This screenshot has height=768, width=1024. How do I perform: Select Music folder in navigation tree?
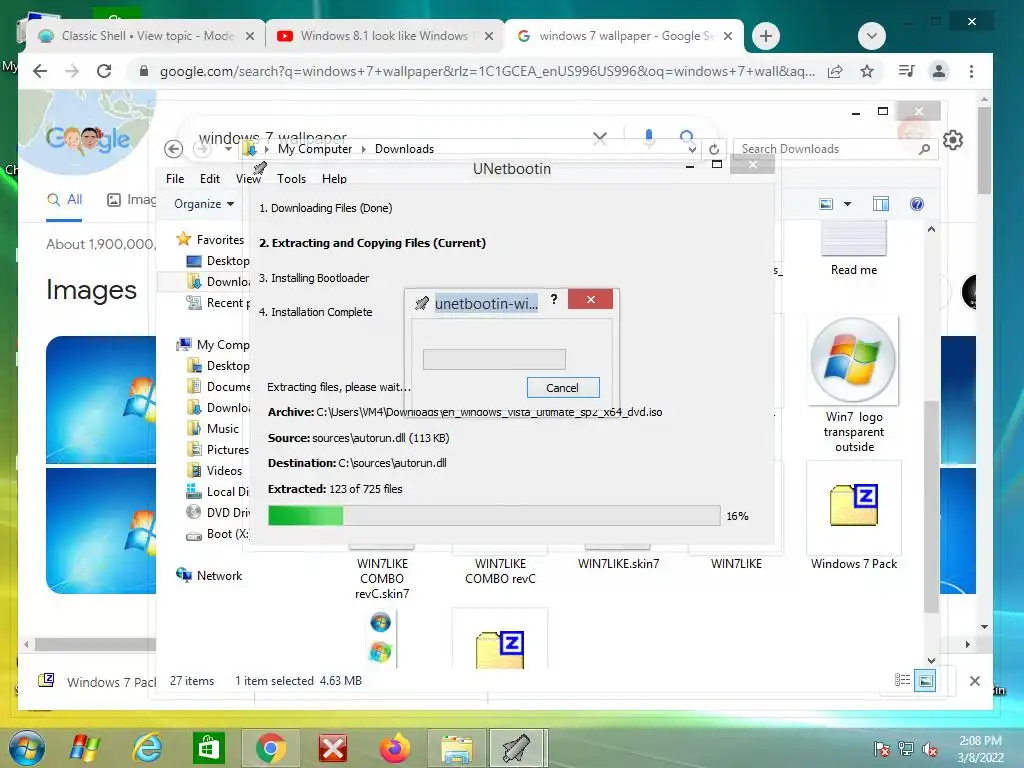click(x=223, y=428)
